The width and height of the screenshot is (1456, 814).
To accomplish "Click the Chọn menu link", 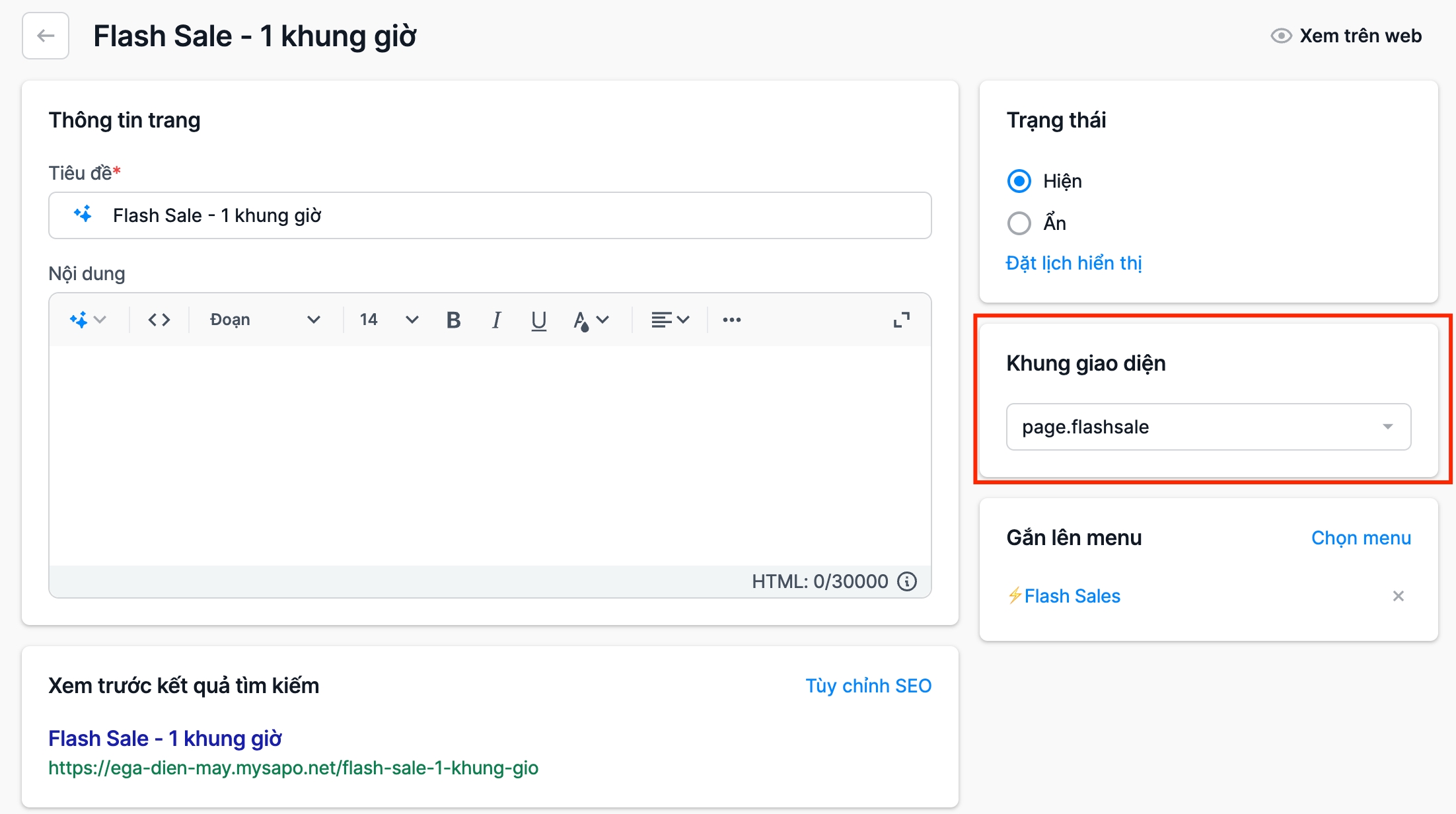I will [1360, 538].
